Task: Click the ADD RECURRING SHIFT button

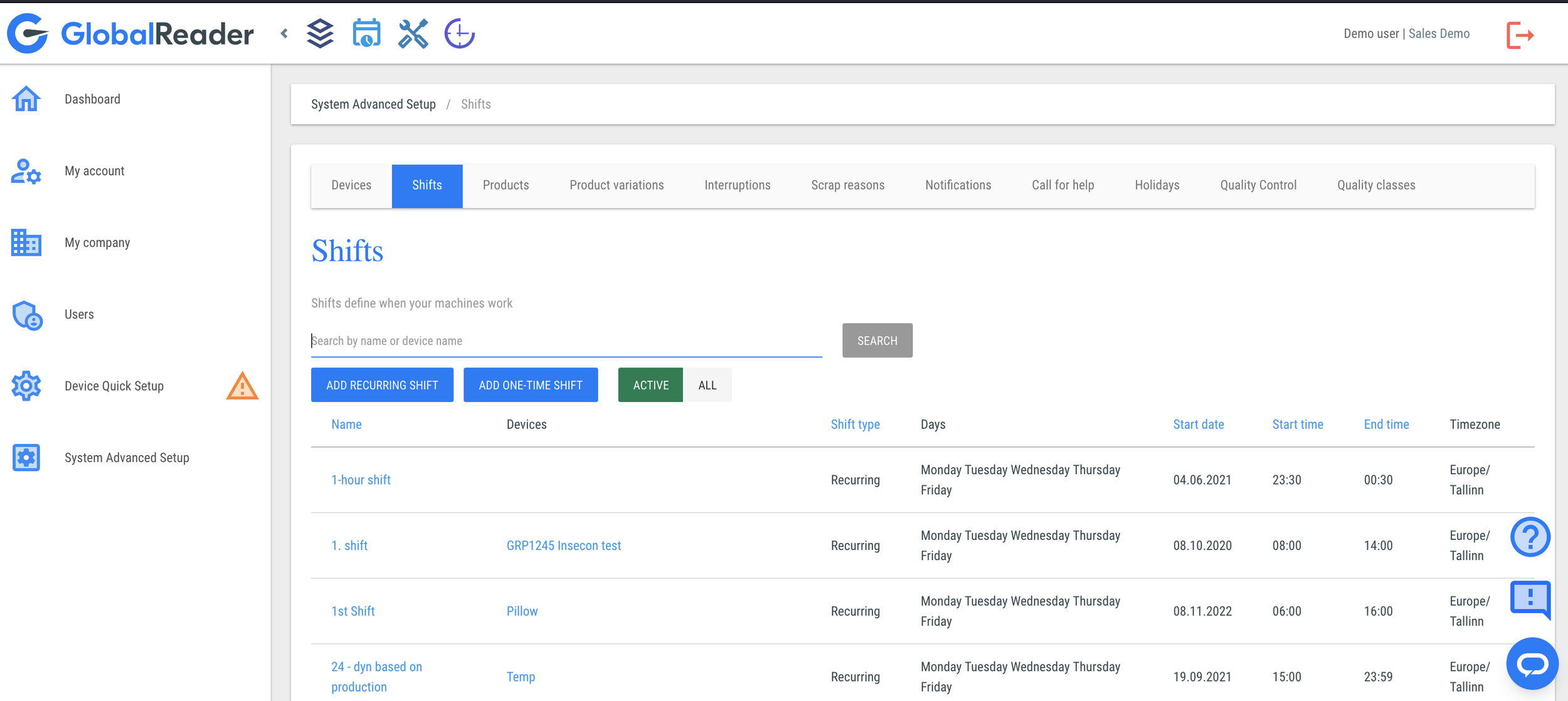Action: 382,385
